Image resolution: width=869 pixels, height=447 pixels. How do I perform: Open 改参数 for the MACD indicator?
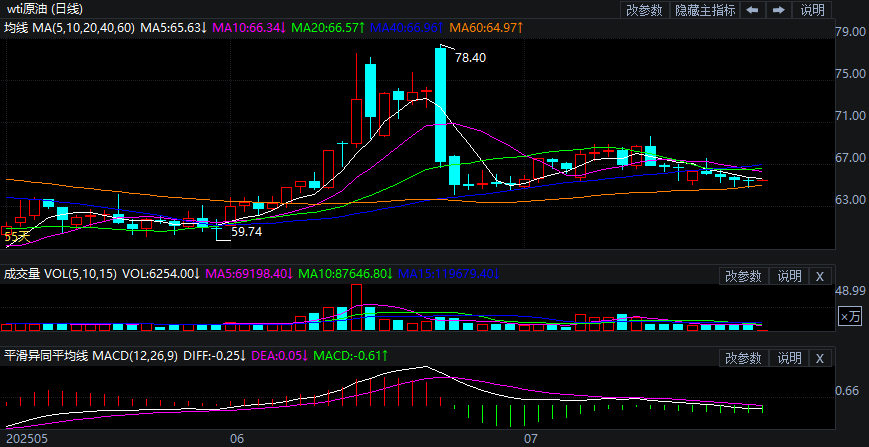(744, 358)
